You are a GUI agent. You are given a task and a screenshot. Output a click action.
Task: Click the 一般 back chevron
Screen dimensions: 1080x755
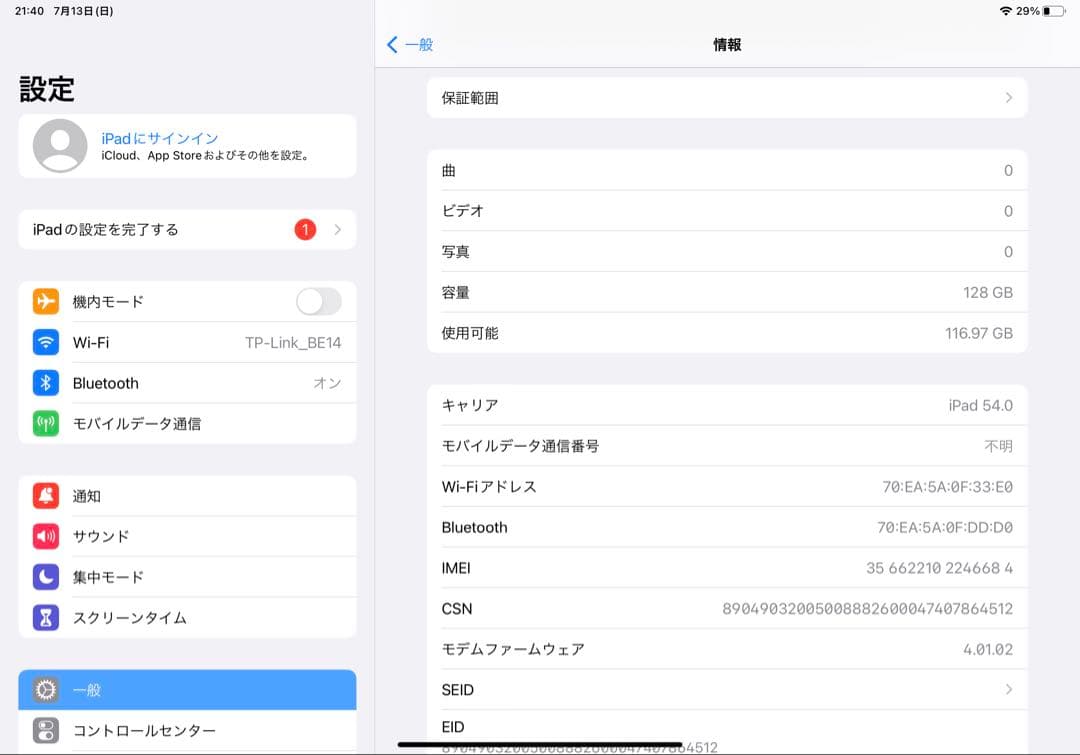(x=393, y=45)
